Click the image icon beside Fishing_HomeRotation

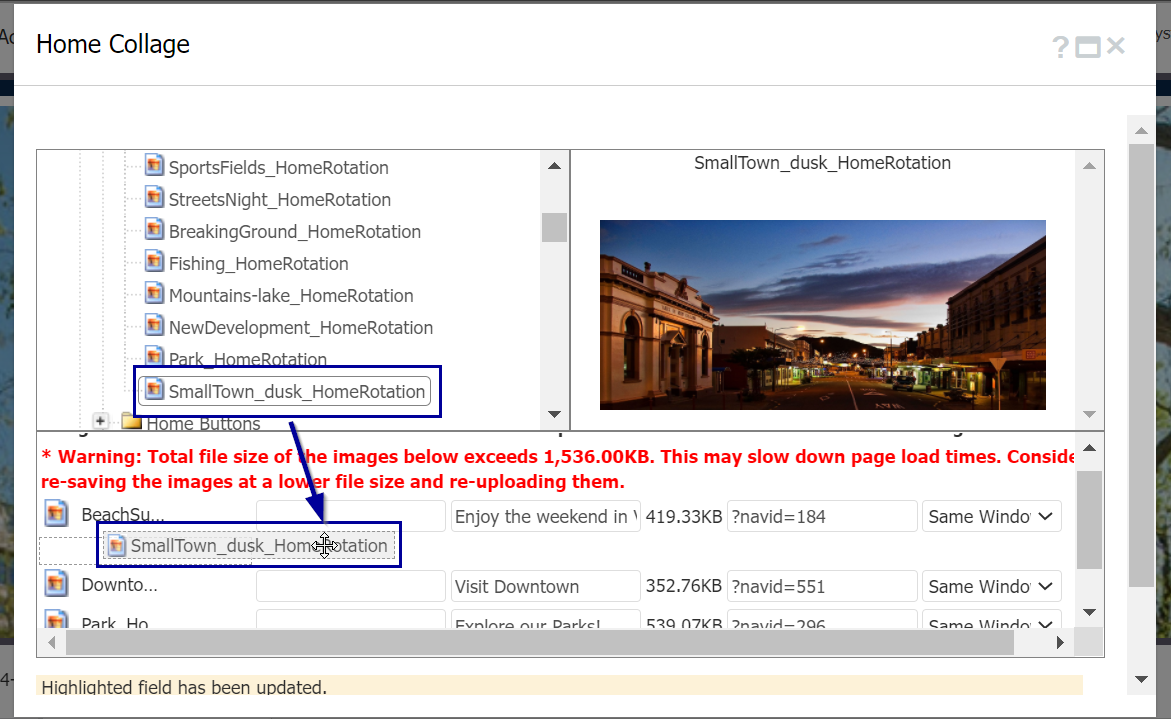(x=154, y=263)
